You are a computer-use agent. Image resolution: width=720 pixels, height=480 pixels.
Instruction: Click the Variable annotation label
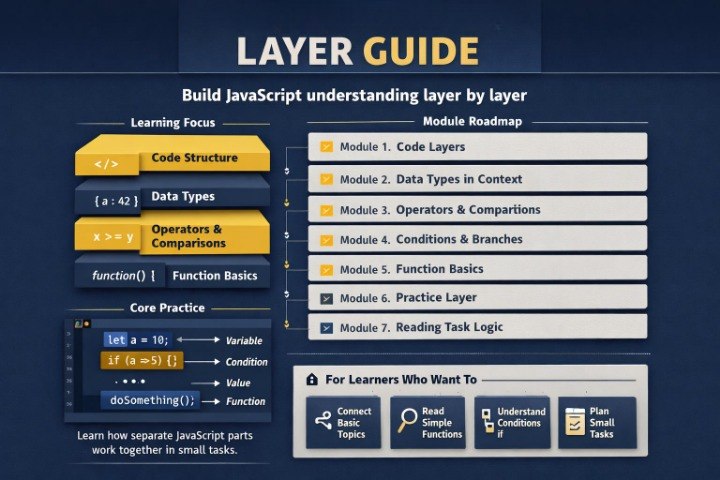click(244, 341)
